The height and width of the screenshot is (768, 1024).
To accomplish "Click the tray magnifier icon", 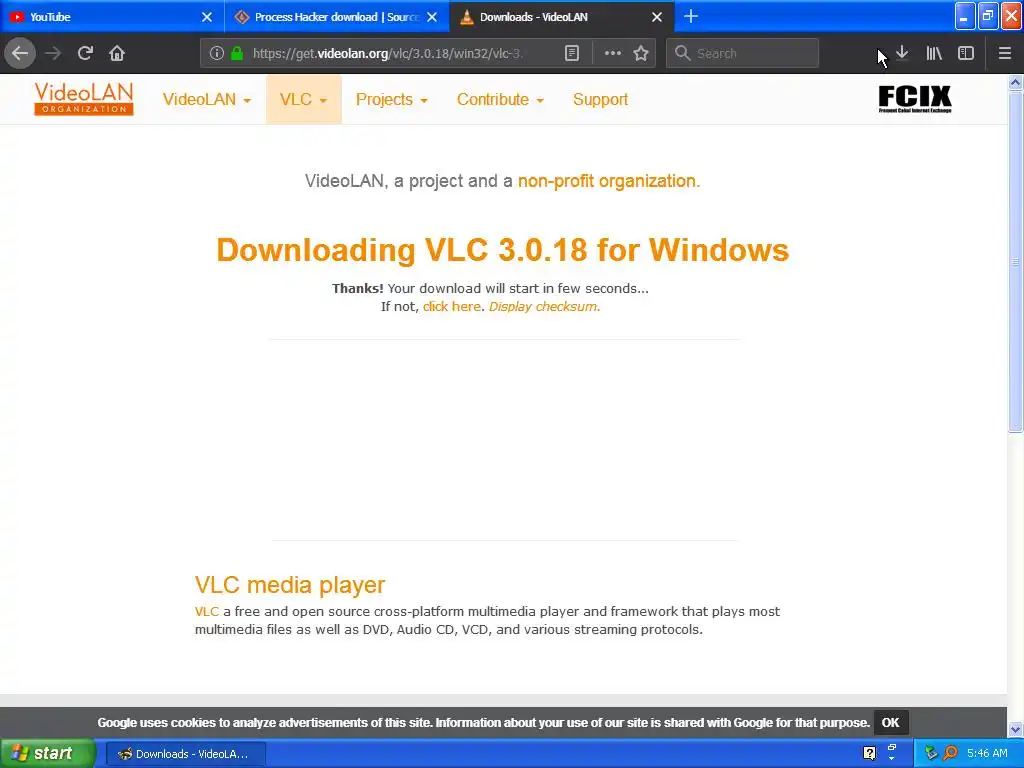I will (950, 753).
